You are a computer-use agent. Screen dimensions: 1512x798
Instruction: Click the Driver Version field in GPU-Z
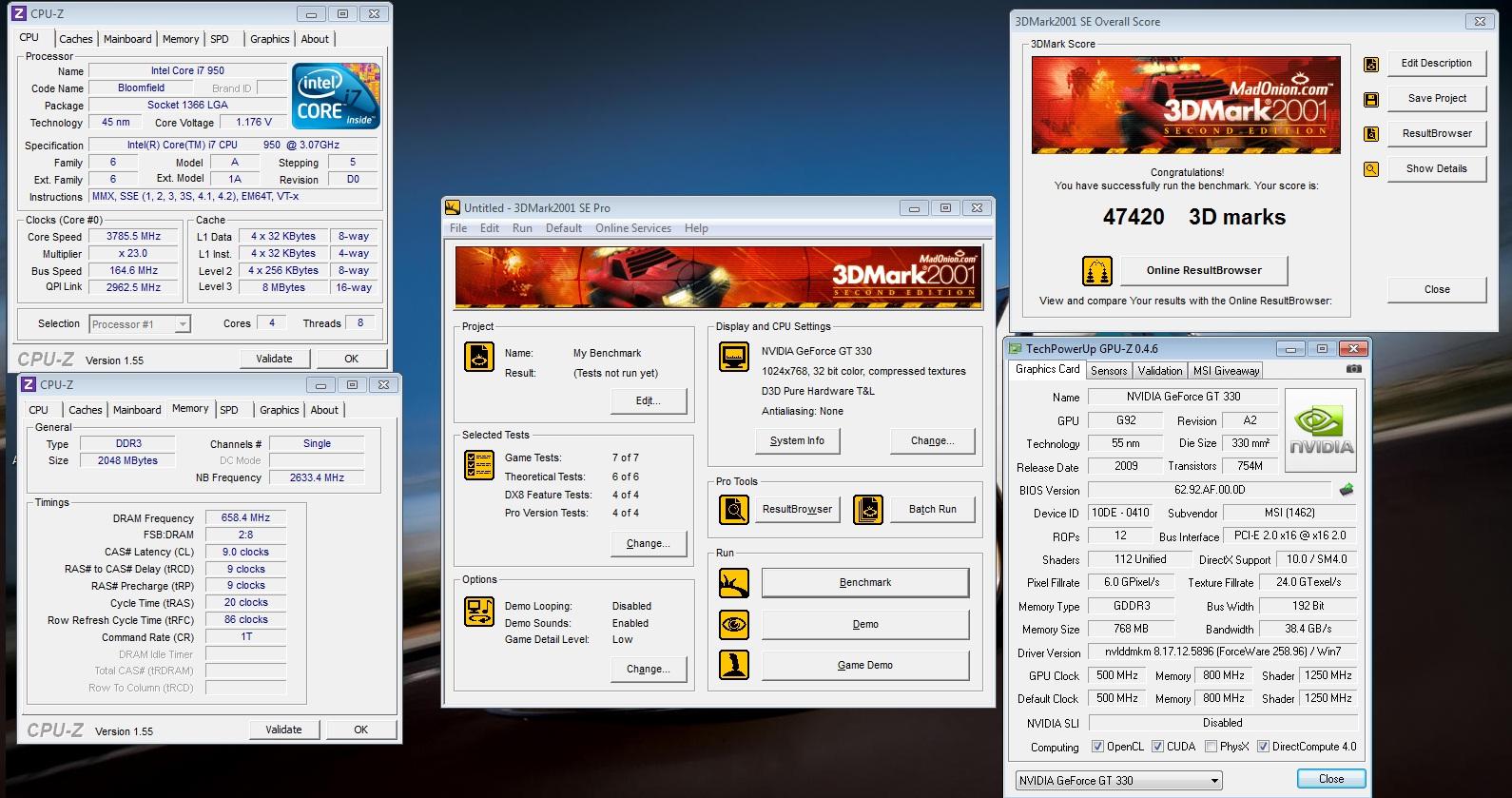click(1222, 652)
